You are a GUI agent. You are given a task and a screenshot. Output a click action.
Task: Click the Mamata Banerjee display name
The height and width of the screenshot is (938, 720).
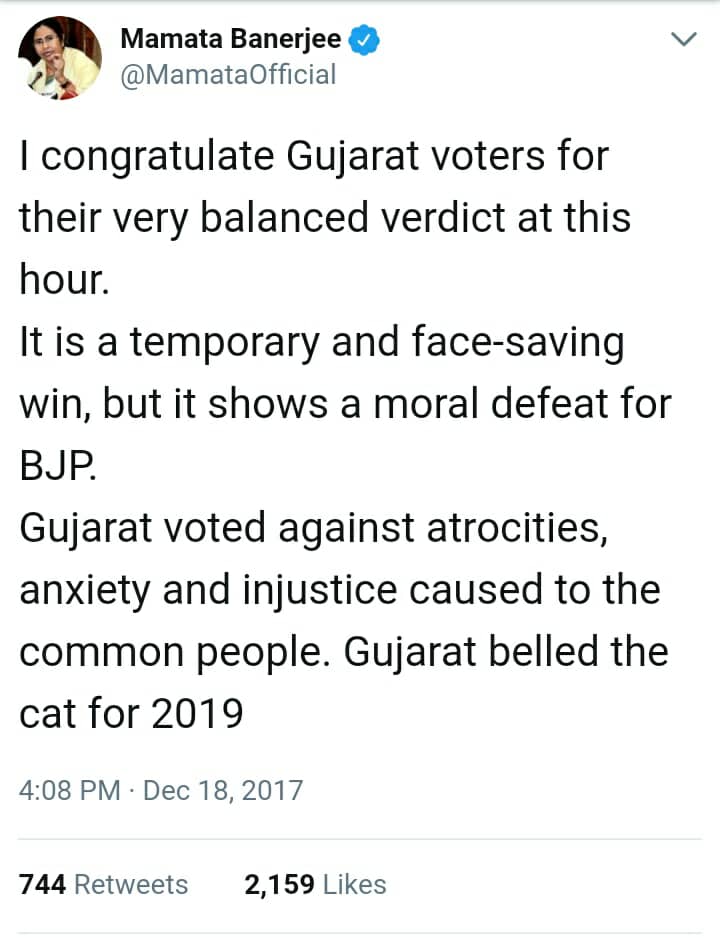(x=231, y=40)
